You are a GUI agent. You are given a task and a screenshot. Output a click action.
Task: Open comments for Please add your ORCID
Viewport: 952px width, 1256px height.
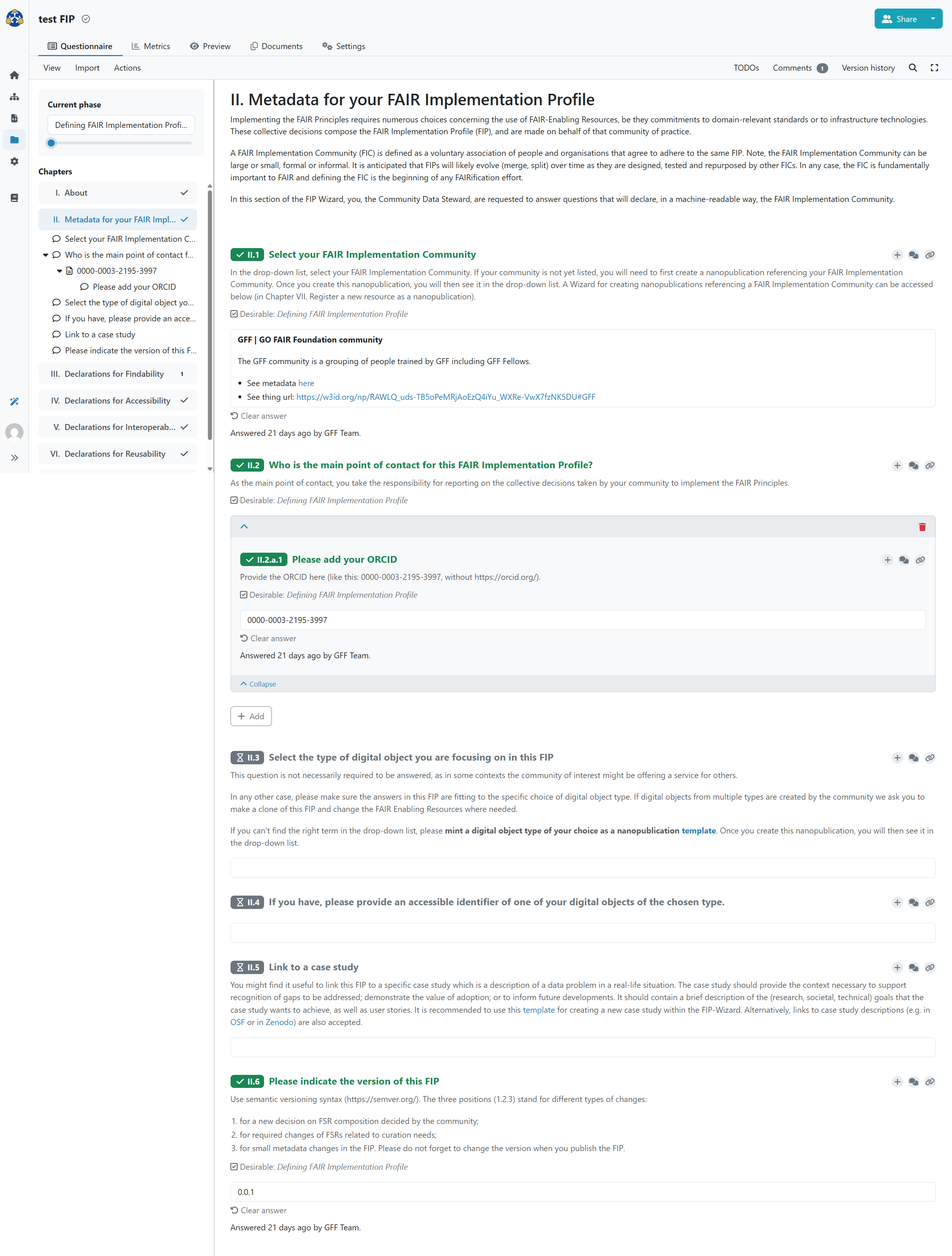[903, 560]
